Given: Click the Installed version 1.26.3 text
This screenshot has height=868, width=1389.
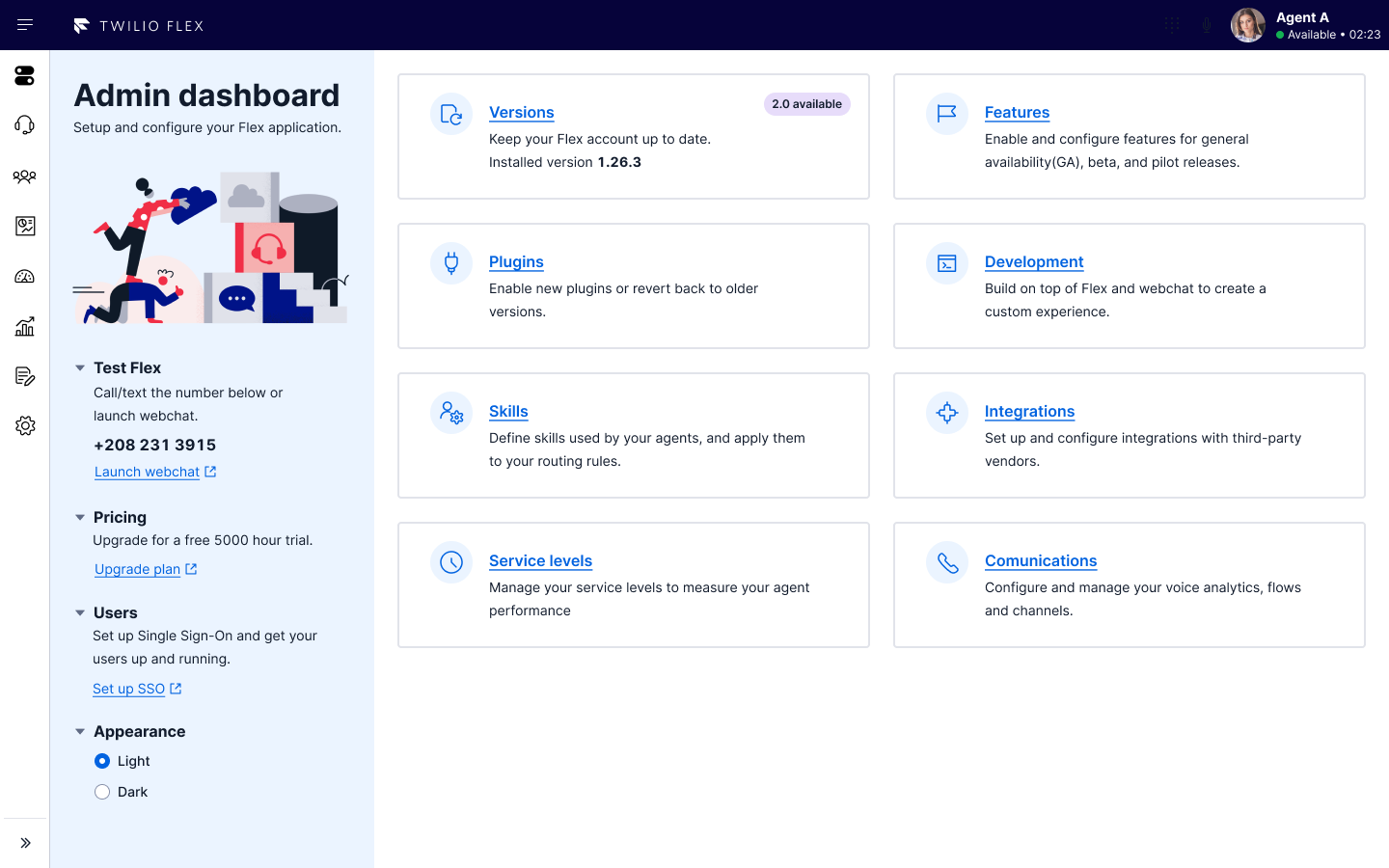Looking at the screenshot, I should (x=565, y=162).
